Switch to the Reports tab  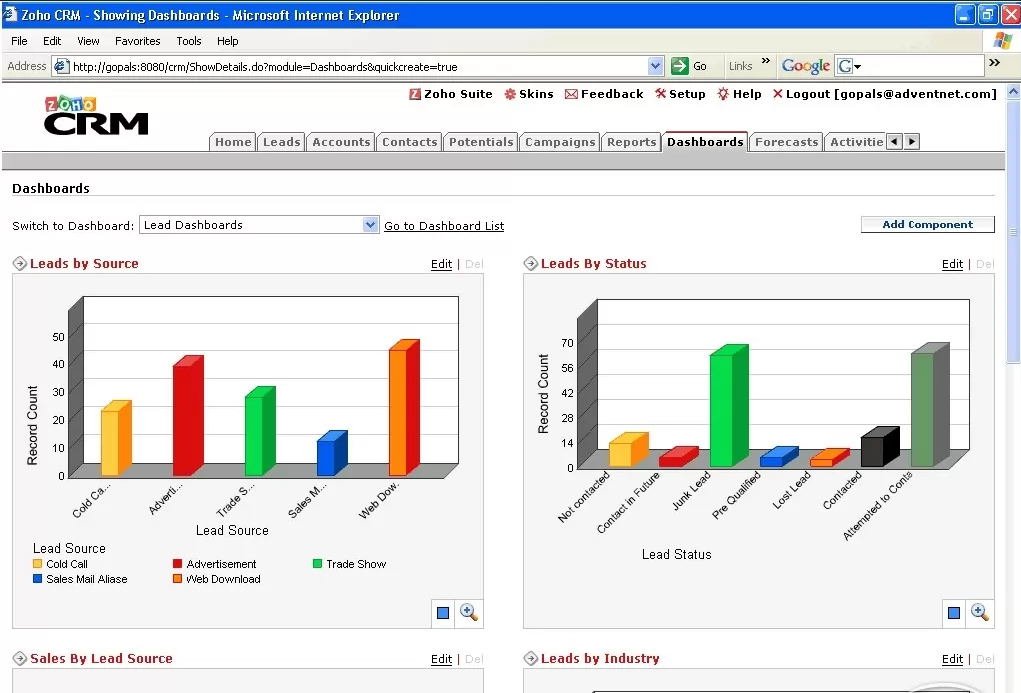(x=631, y=142)
